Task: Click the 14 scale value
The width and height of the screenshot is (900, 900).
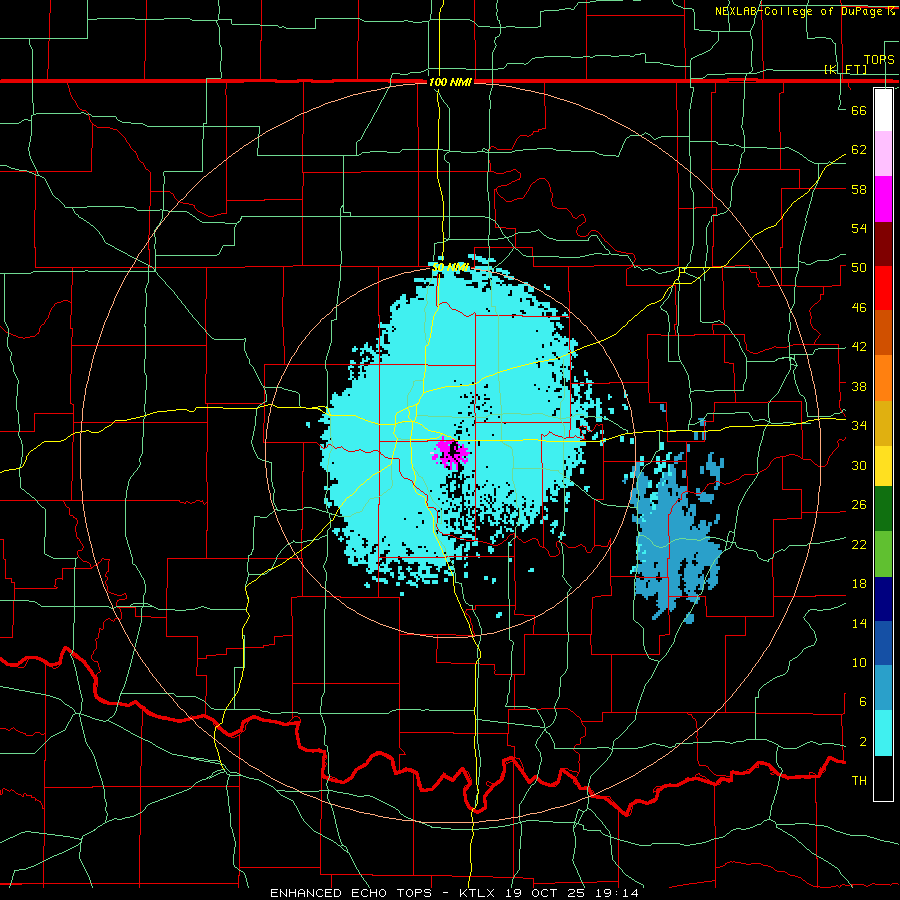Action: (859, 623)
